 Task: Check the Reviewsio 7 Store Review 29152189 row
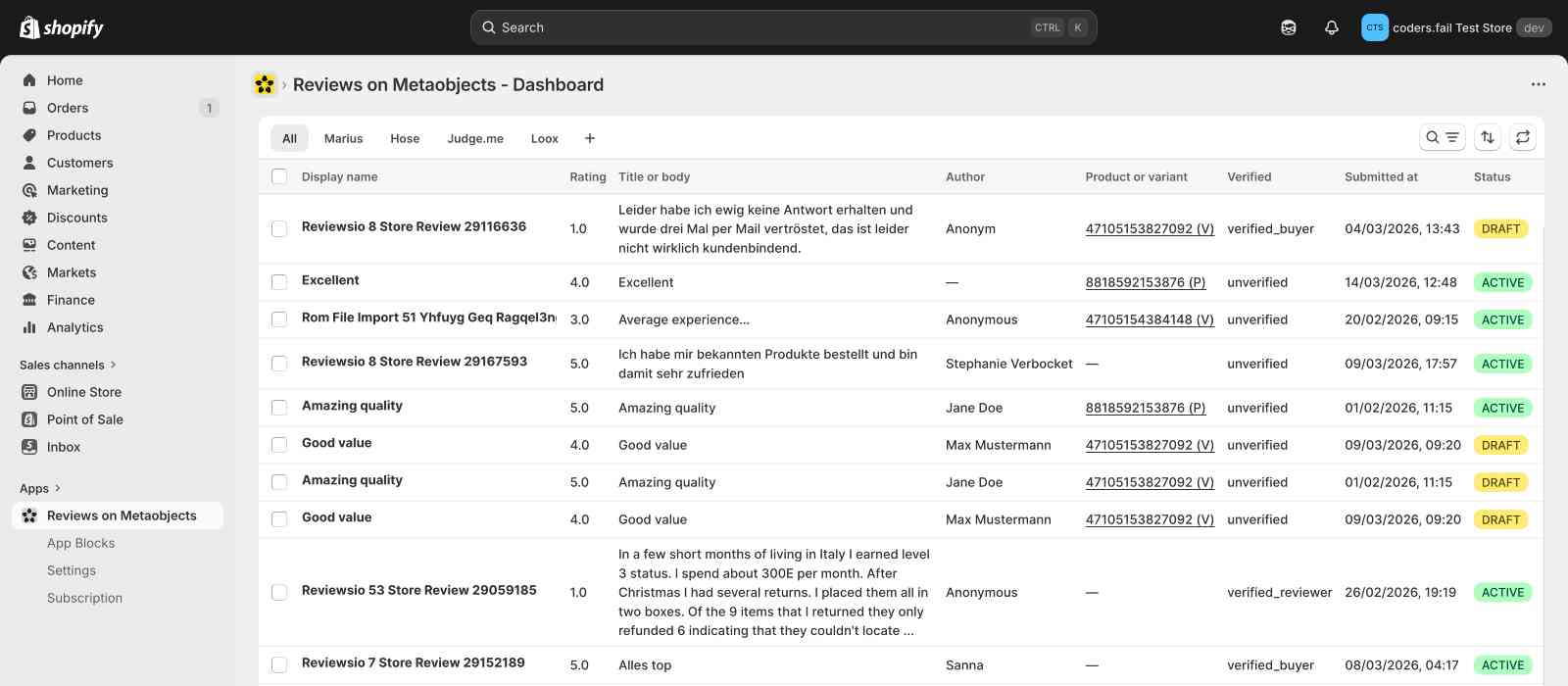[279, 664]
